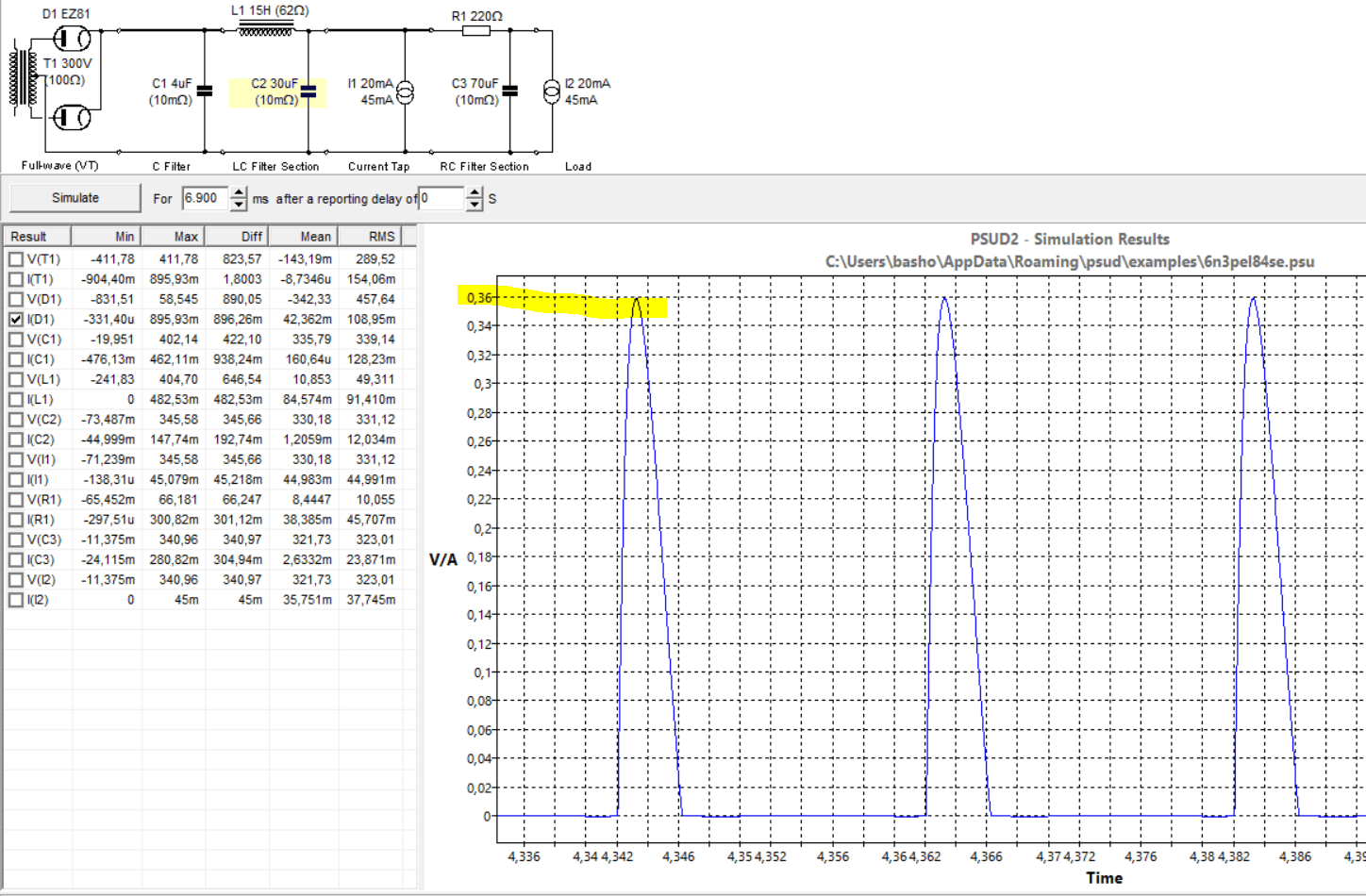Click the RMS column header

point(369,237)
